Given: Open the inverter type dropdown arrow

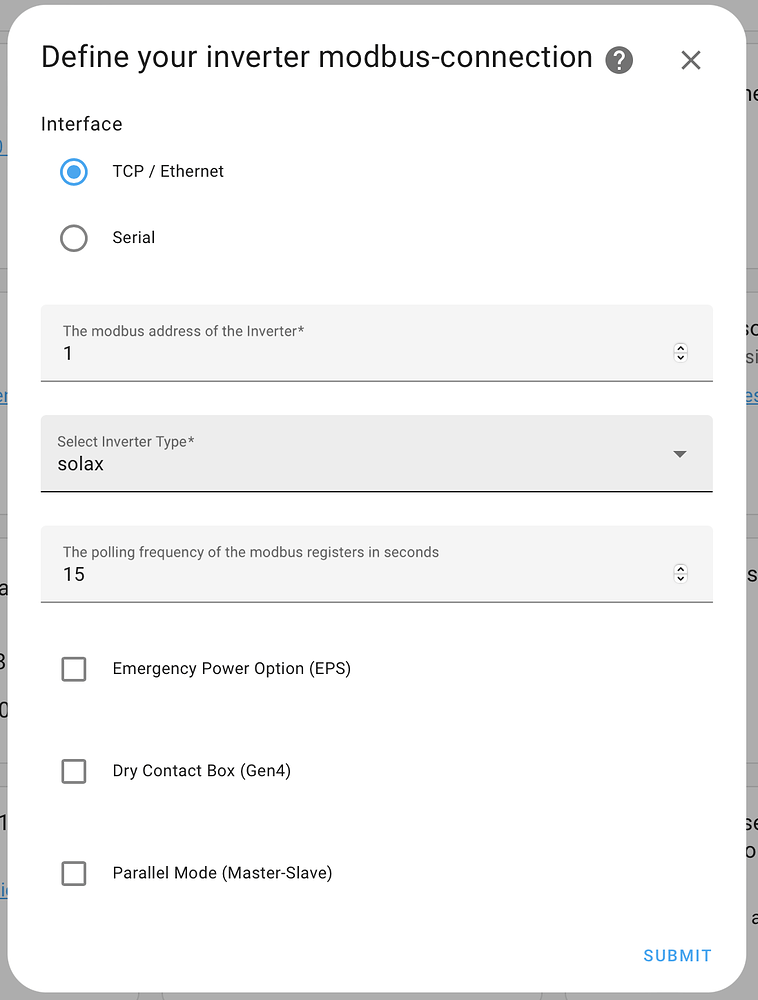Looking at the screenshot, I should [x=679, y=454].
